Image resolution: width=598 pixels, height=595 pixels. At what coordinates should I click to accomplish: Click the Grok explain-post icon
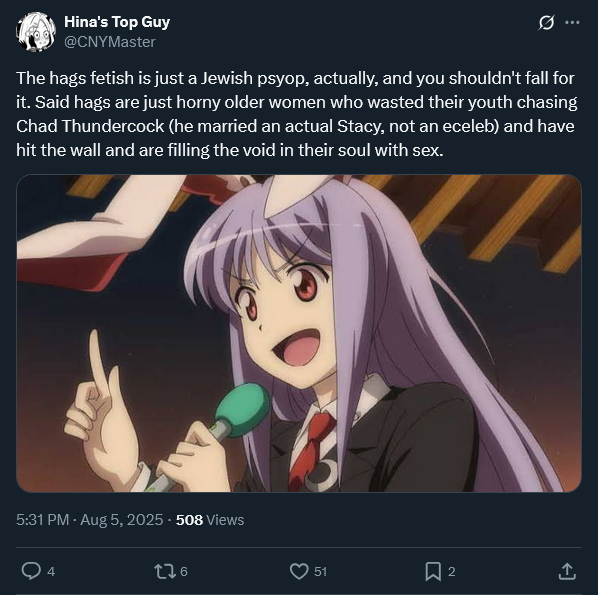click(546, 23)
